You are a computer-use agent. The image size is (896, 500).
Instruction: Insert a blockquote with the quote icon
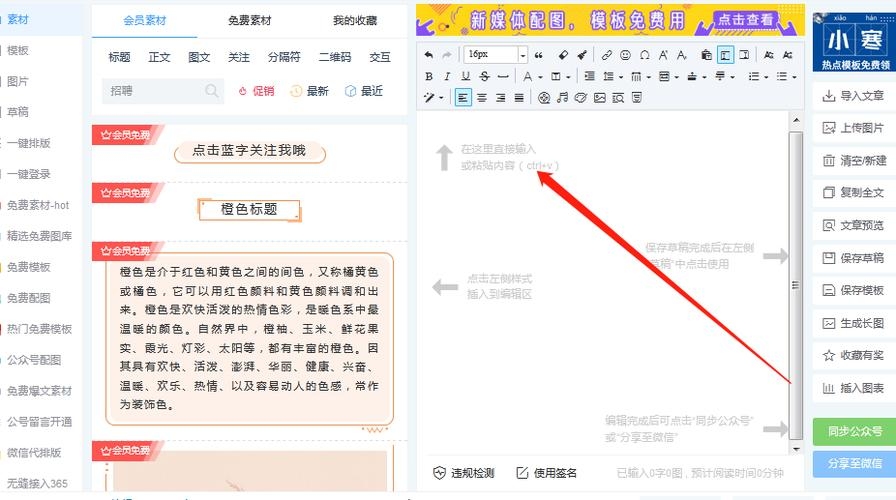pyautogui.click(x=538, y=55)
